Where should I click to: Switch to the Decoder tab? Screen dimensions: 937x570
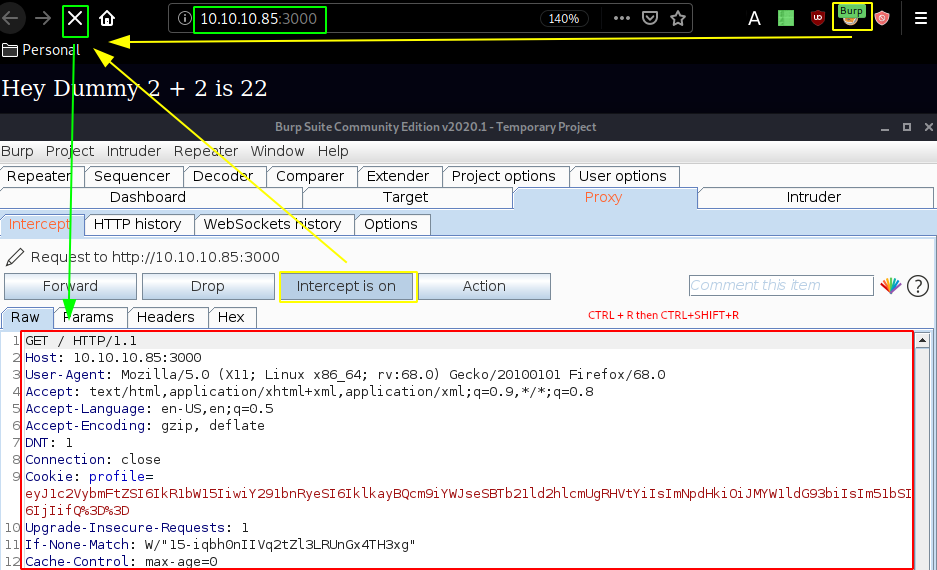coord(223,176)
